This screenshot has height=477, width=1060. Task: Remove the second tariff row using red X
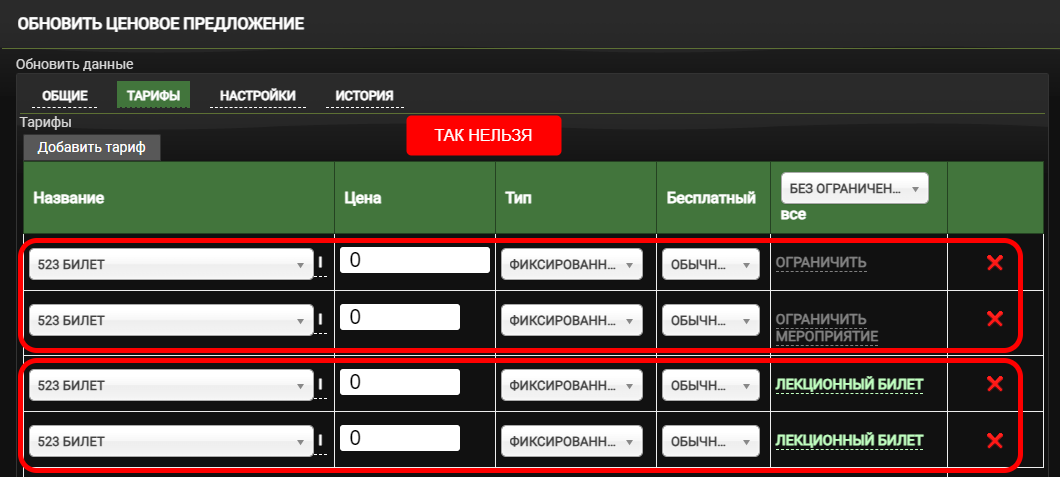pos(994,319)
